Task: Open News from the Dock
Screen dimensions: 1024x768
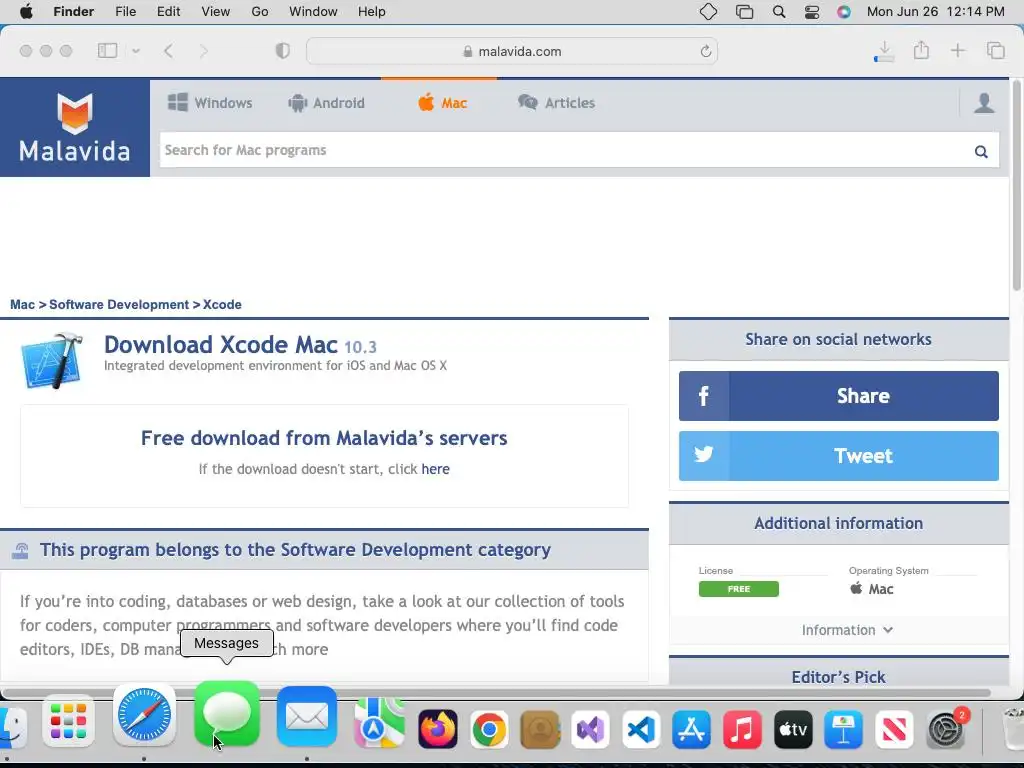Action: (894, 729)
